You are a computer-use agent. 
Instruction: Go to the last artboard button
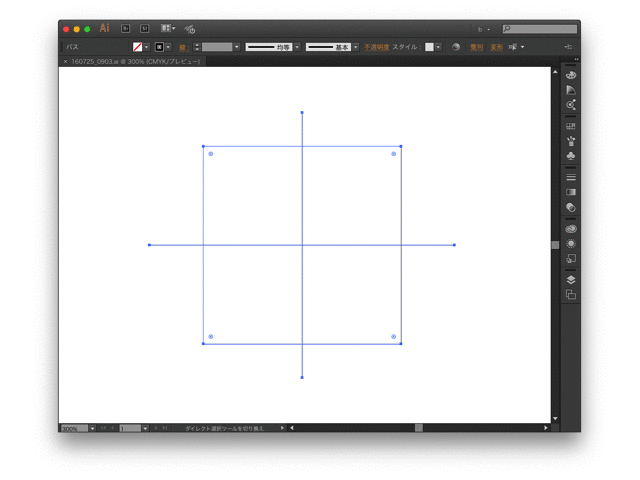[x=164, y=428]
